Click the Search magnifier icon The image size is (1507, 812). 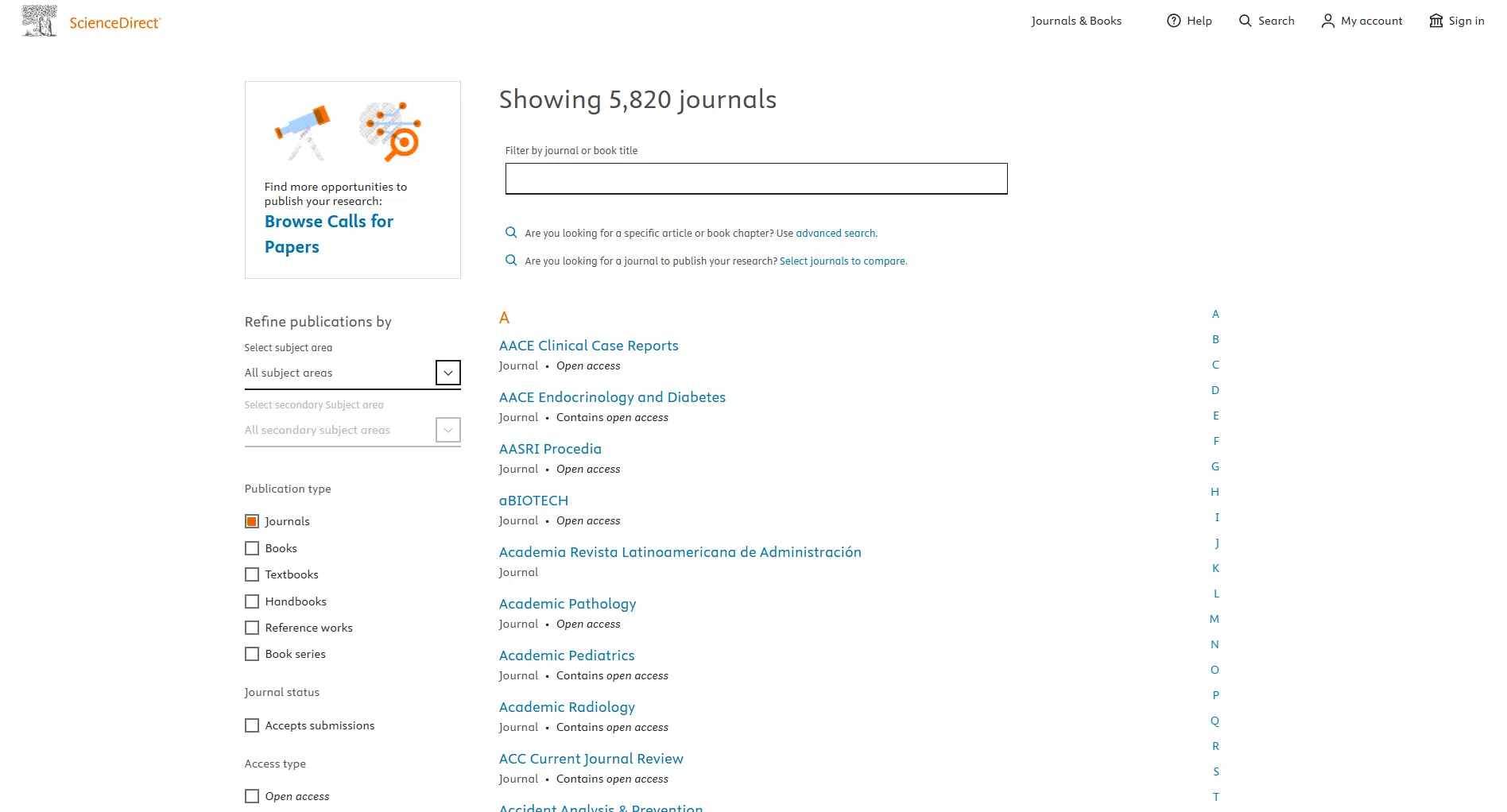tap(1246, 21)
